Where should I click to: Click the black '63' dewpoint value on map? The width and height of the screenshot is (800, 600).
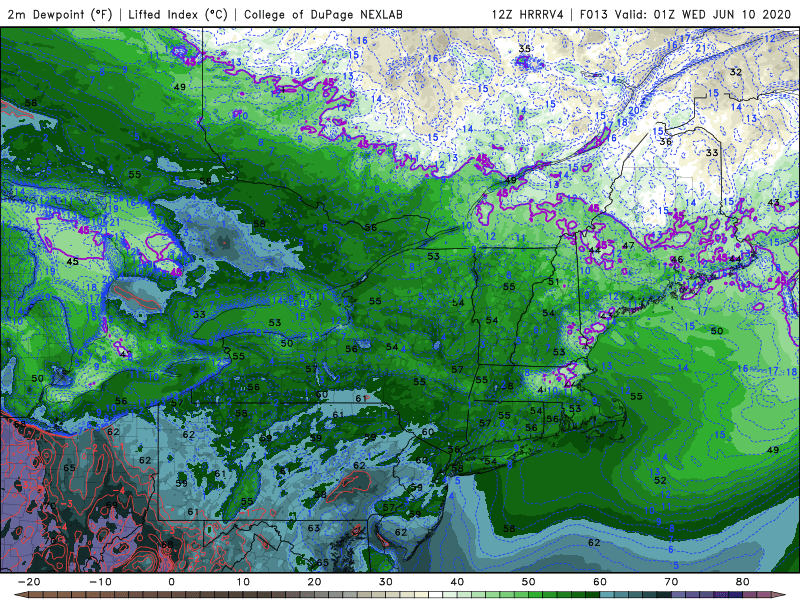[314, 528]
